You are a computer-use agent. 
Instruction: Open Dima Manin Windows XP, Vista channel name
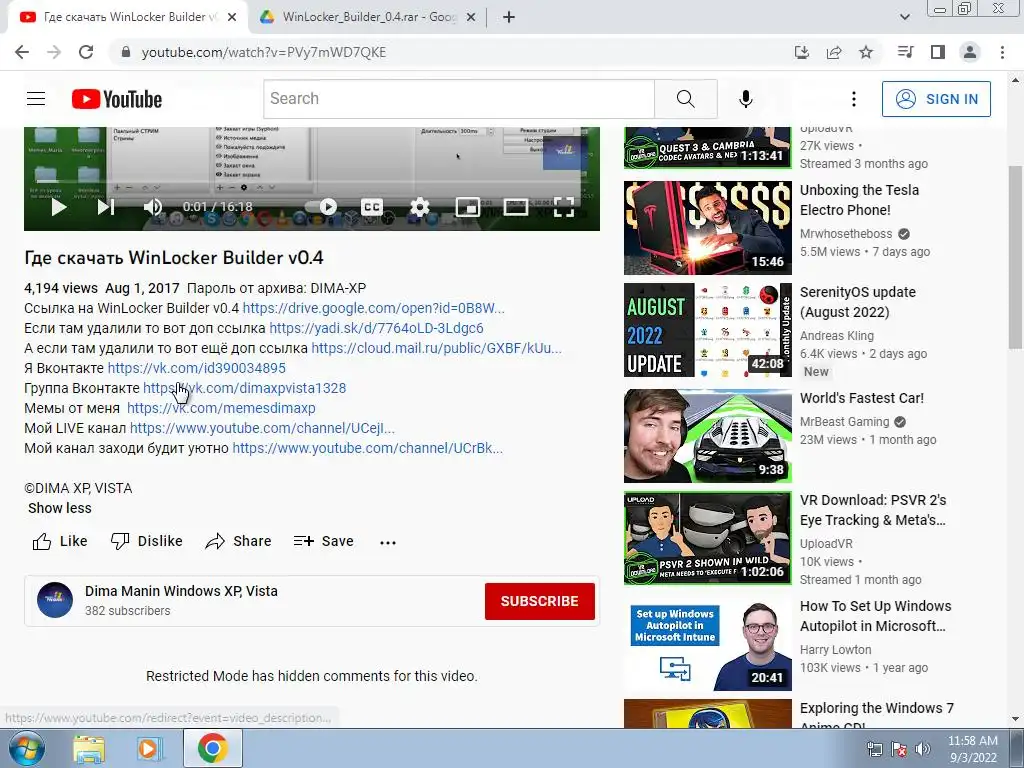pyautogui.click(x=182, y=591)
